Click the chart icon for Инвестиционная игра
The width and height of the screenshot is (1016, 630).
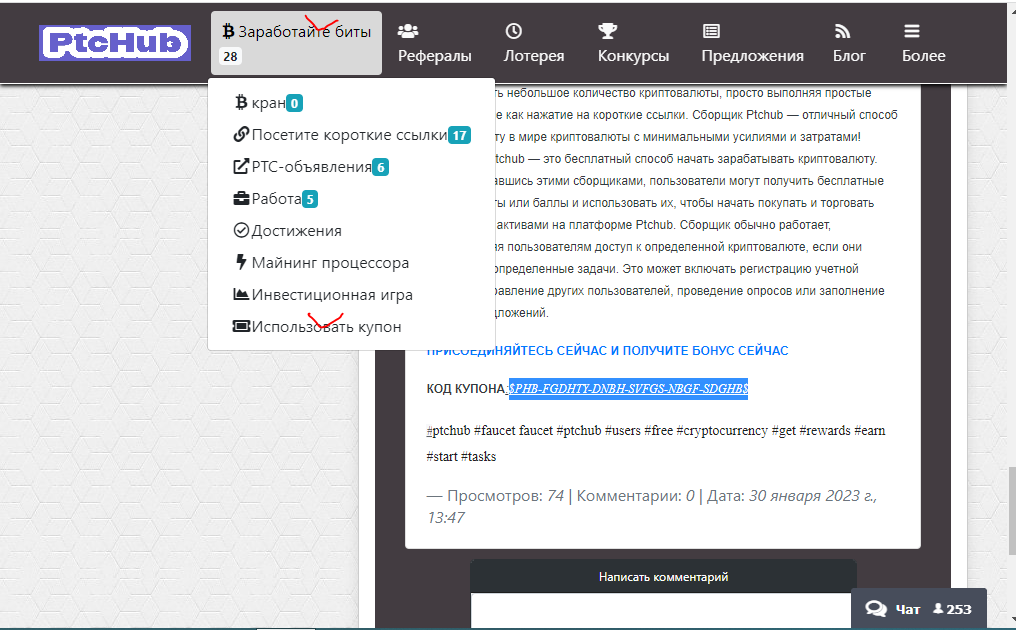coord(241,294)
